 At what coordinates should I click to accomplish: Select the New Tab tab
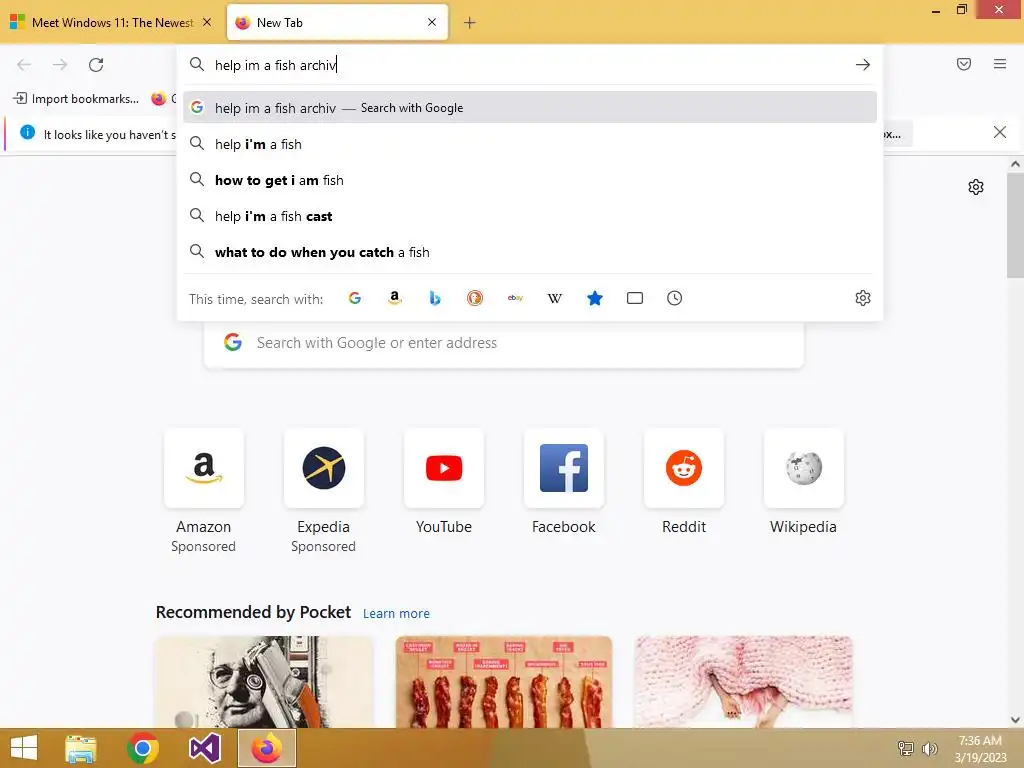337,22
